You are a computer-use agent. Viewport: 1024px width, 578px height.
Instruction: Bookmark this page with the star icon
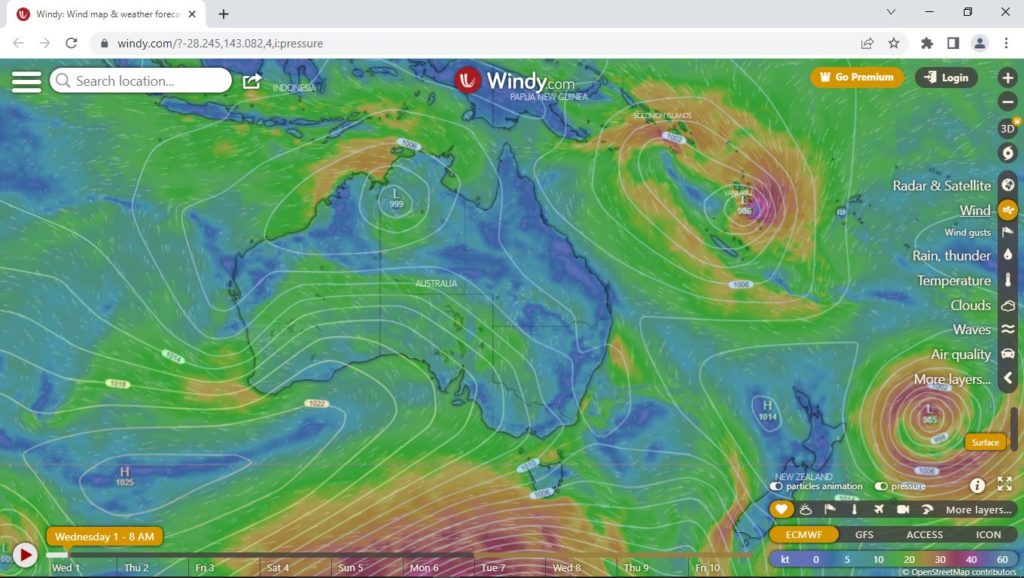pos(893,43)
